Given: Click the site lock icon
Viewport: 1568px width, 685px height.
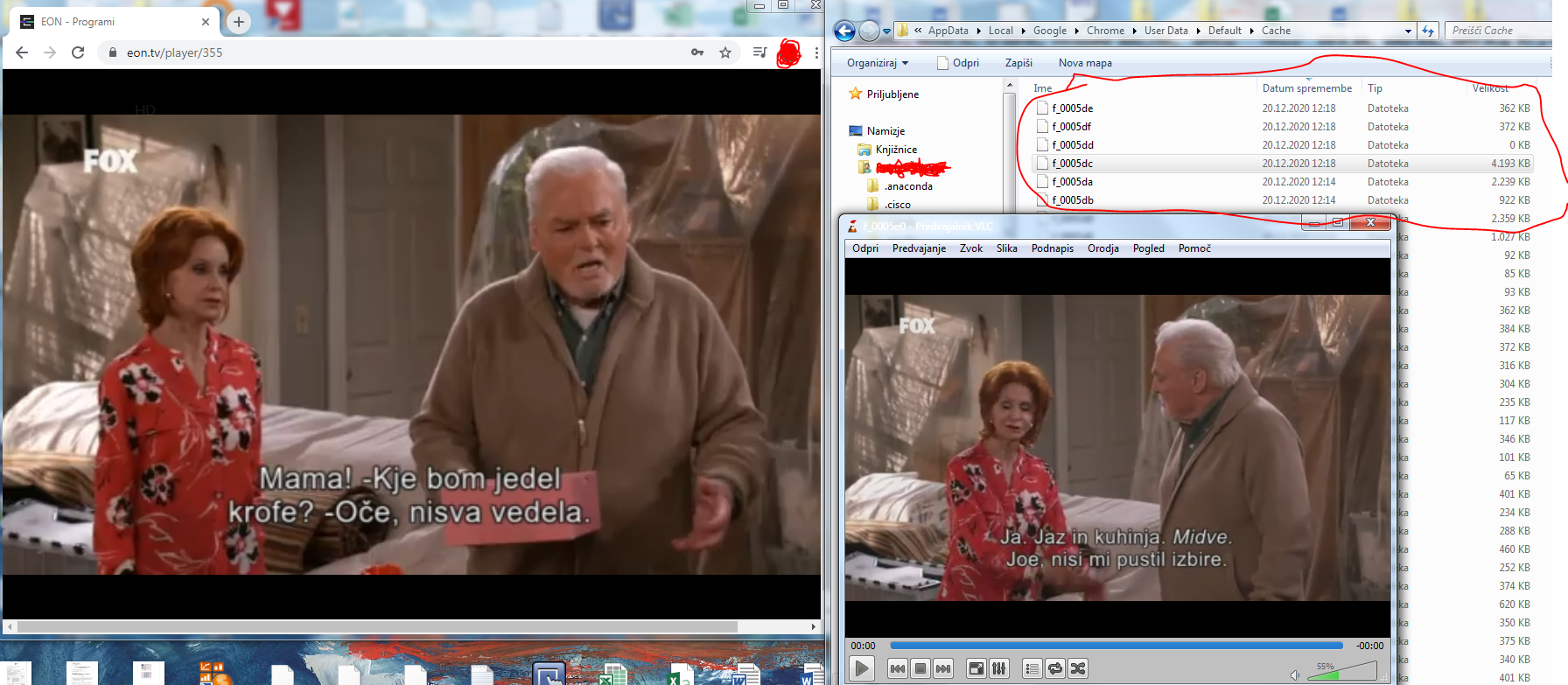Looking at the screenshot, I should tap(112, 52).
